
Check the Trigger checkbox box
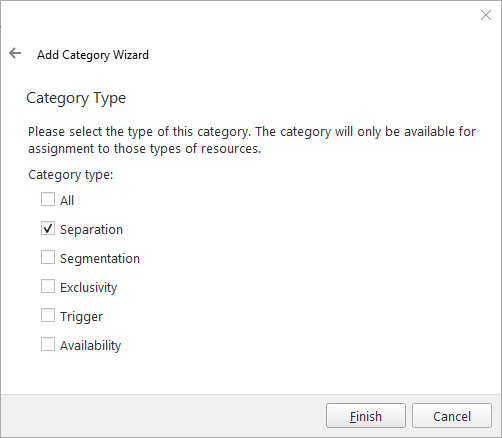click(48, 315)
